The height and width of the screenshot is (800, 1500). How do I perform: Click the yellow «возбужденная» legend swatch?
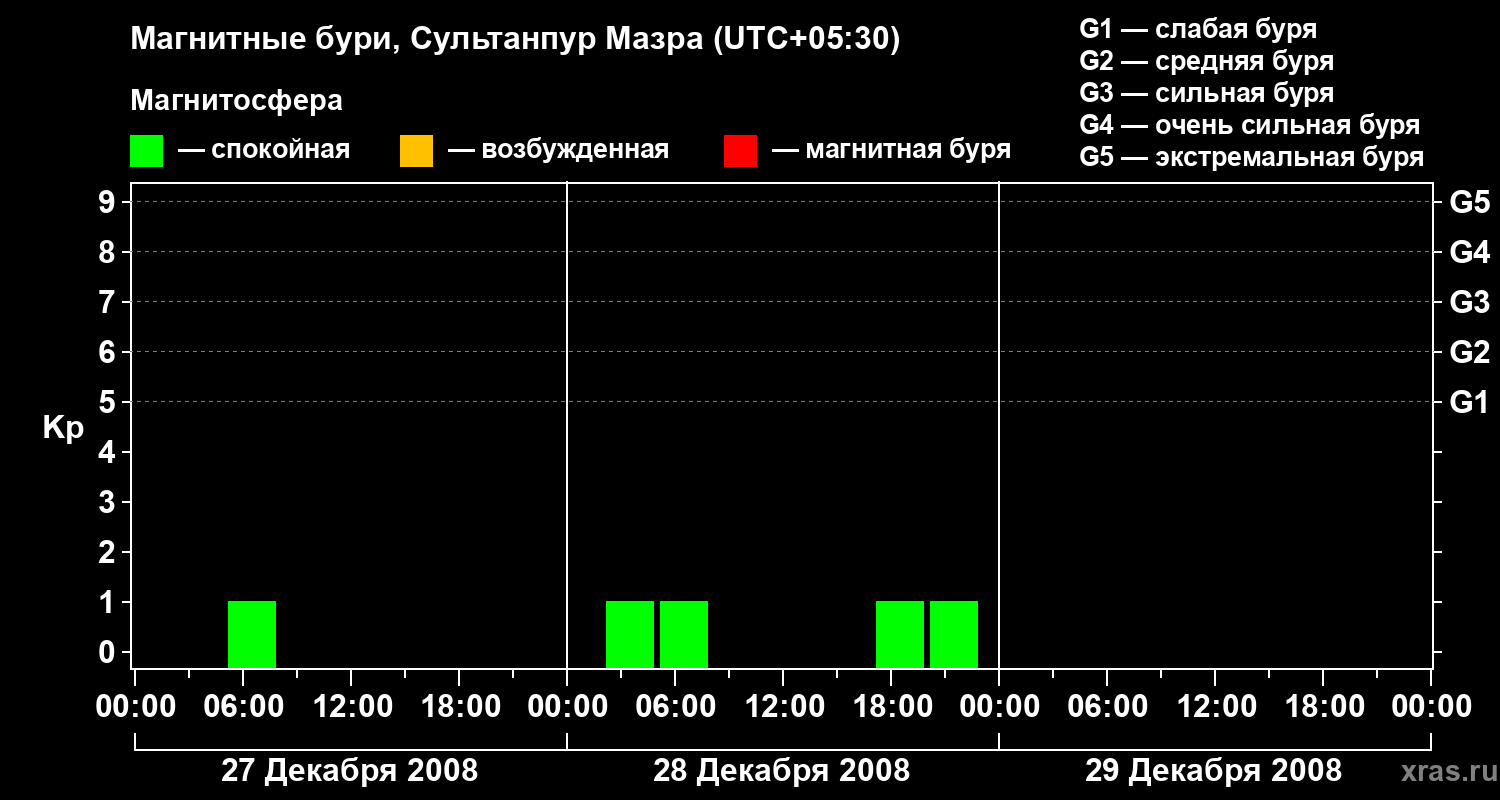tap(416, 151)
